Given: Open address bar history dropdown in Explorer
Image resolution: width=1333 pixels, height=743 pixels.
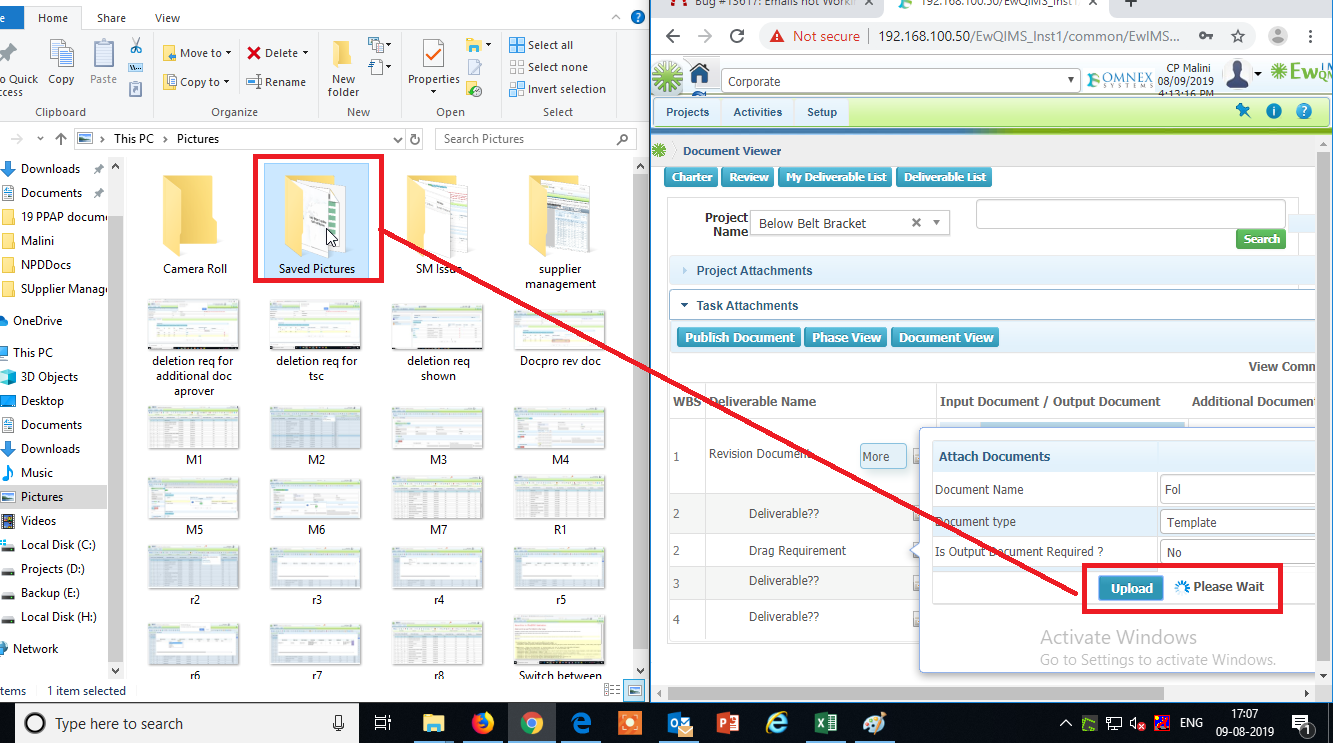Looking at the screenshot, I should point(397,139).
